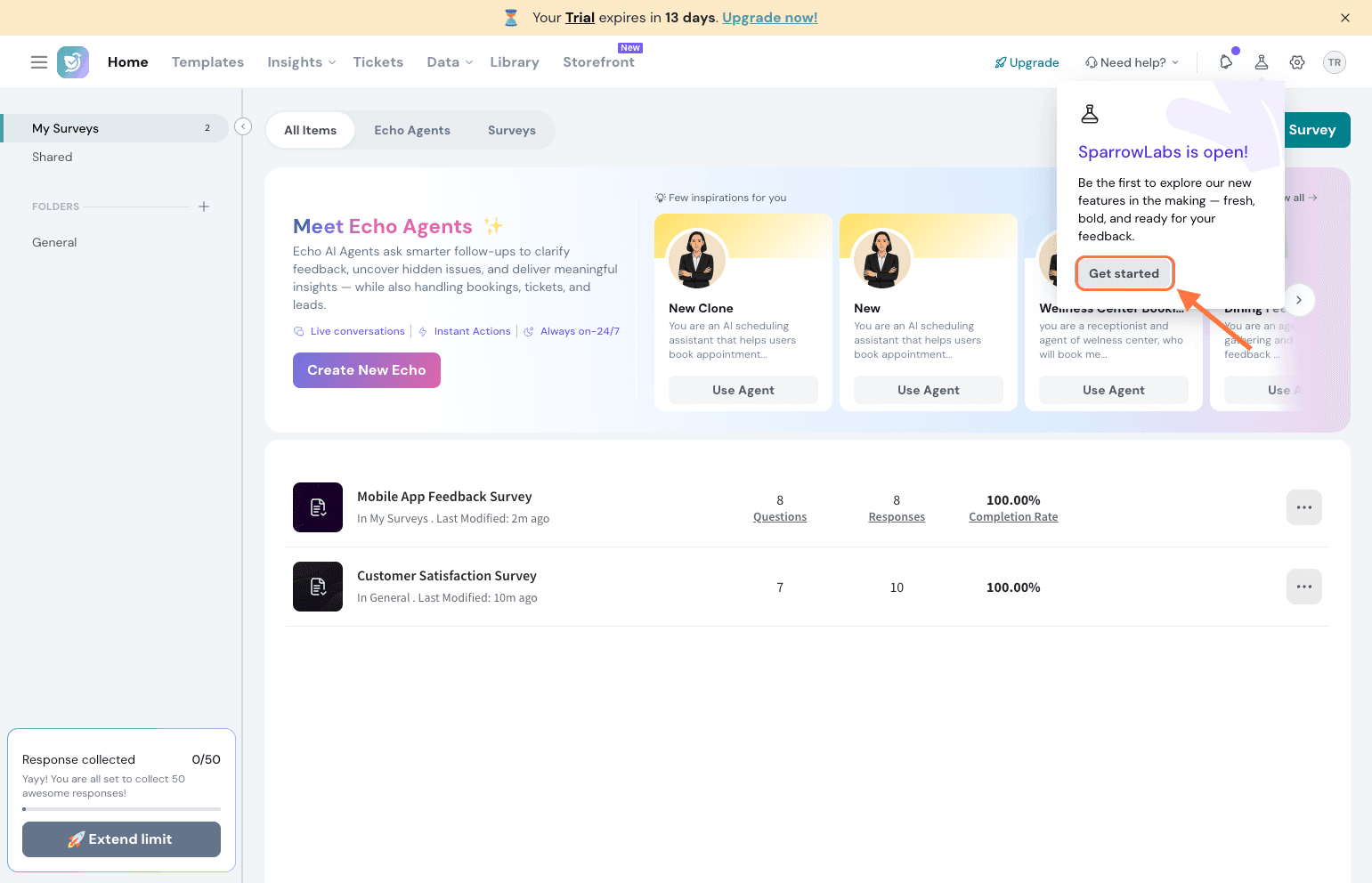Click the TR user avatar
This screenshot has height=883, width=1372.
pos(1334,62)
